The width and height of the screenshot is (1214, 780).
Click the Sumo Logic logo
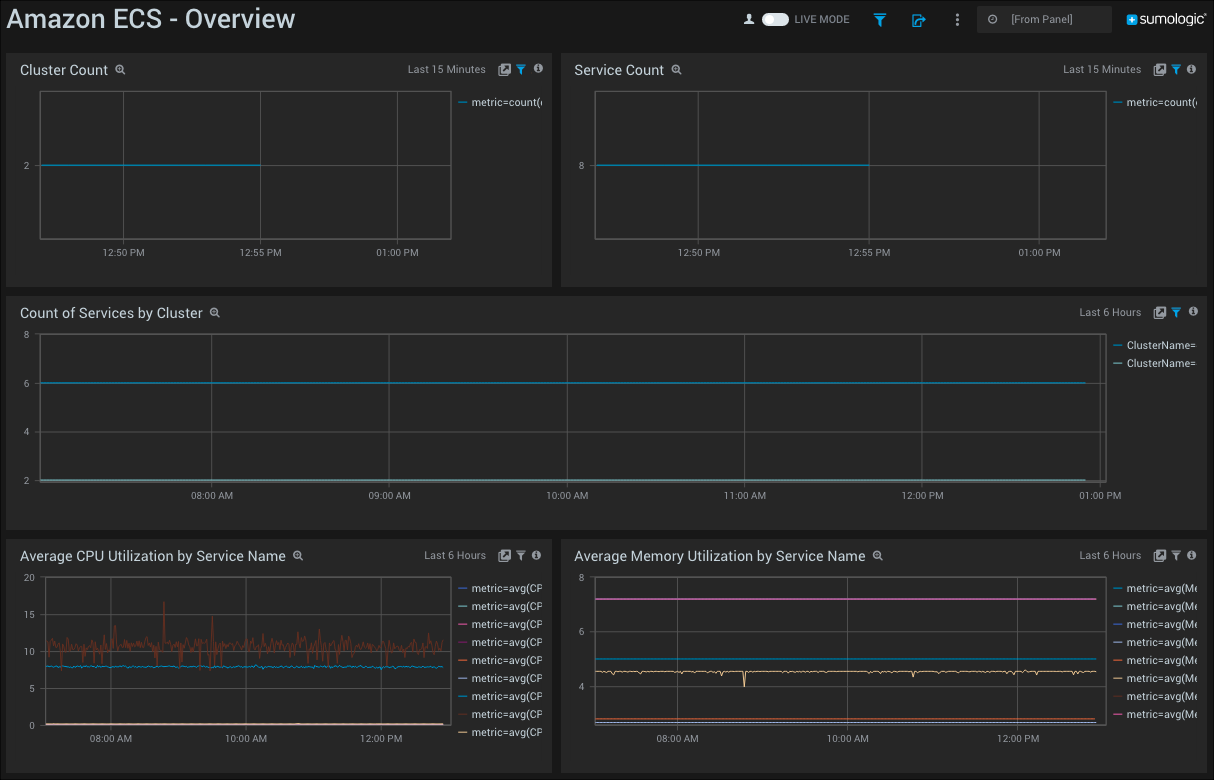click(x=1165, y=18)
